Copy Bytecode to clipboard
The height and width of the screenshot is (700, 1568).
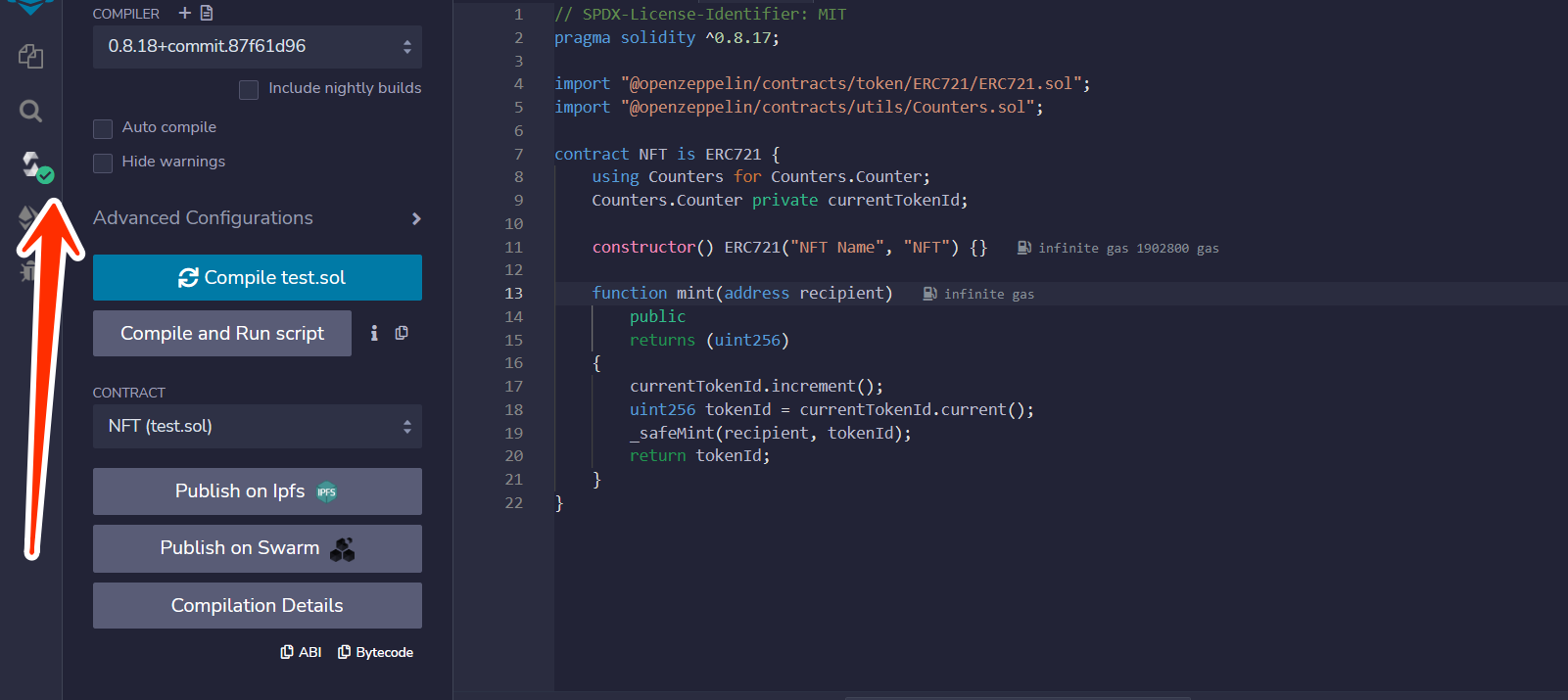pyautogui.click(x=375, y=652)
